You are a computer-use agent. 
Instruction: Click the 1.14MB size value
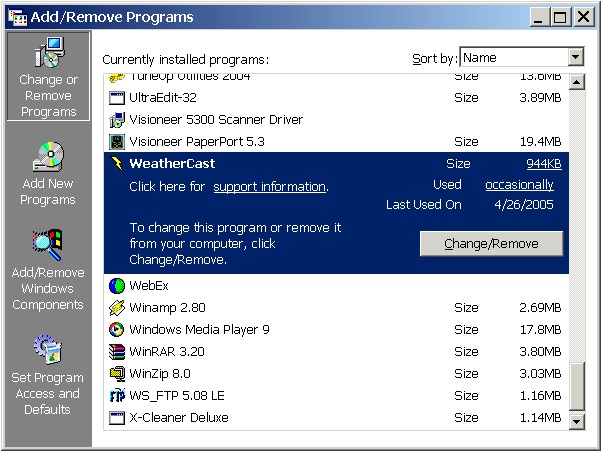540,418
